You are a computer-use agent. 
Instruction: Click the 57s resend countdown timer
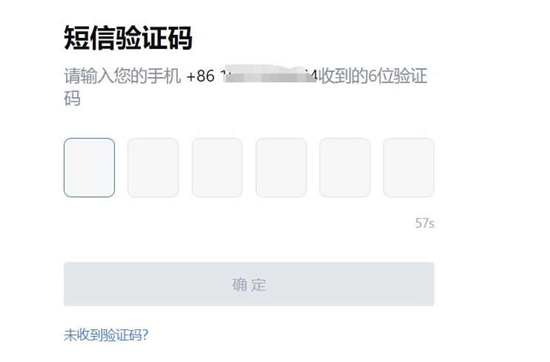pos(425,223)
